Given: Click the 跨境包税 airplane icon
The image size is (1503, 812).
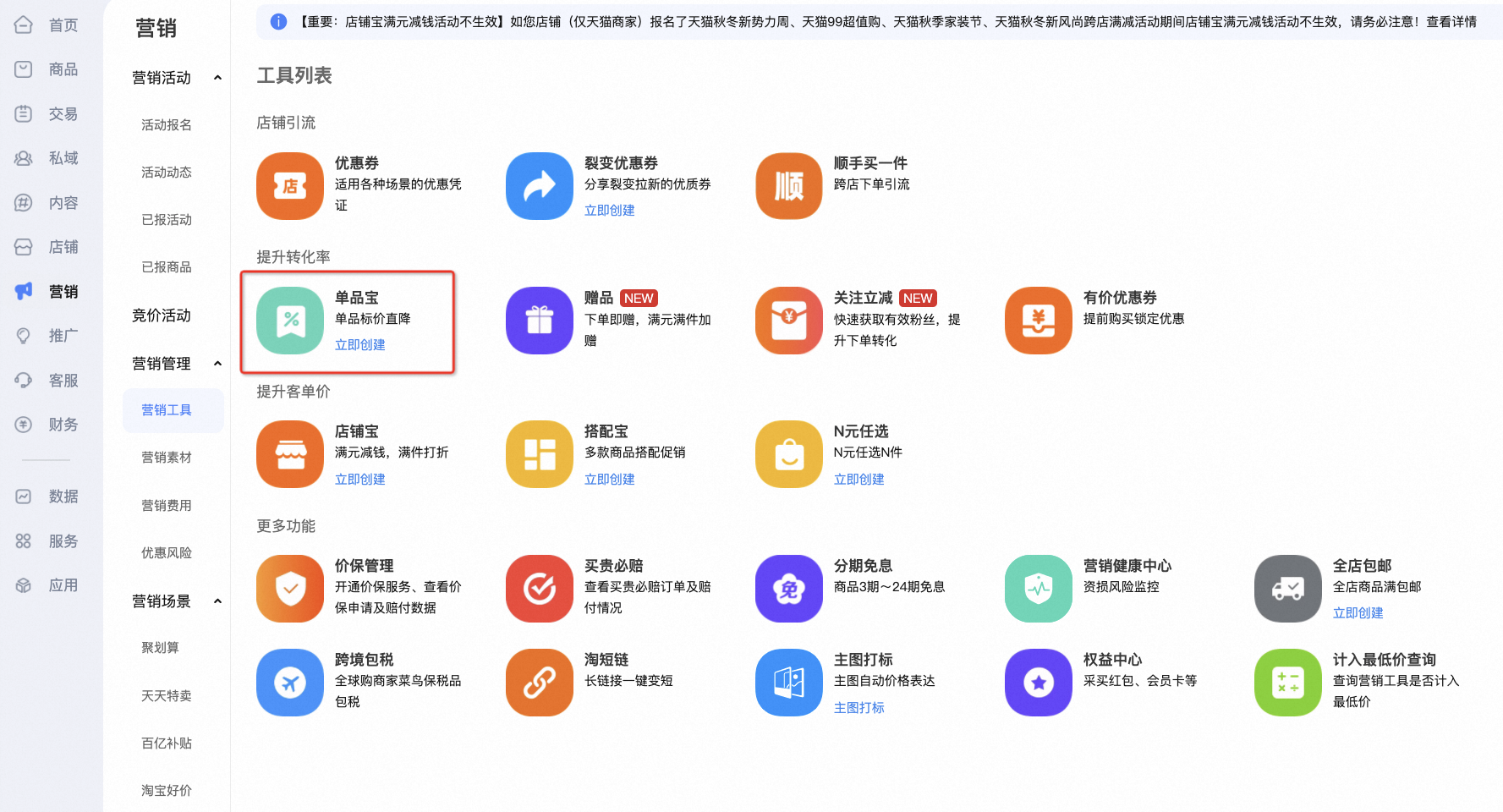Looking at the screenshot, I should coord(290,683).
